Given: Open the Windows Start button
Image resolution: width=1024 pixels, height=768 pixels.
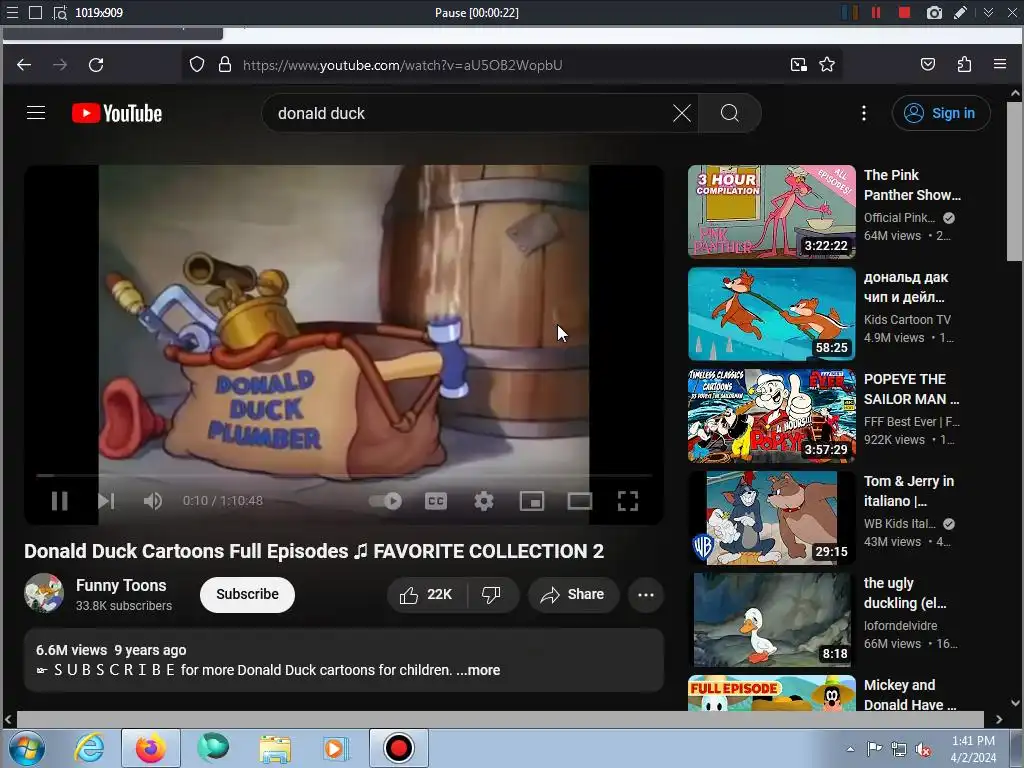Looking at the screenshot, I should (x=27, y=748).
